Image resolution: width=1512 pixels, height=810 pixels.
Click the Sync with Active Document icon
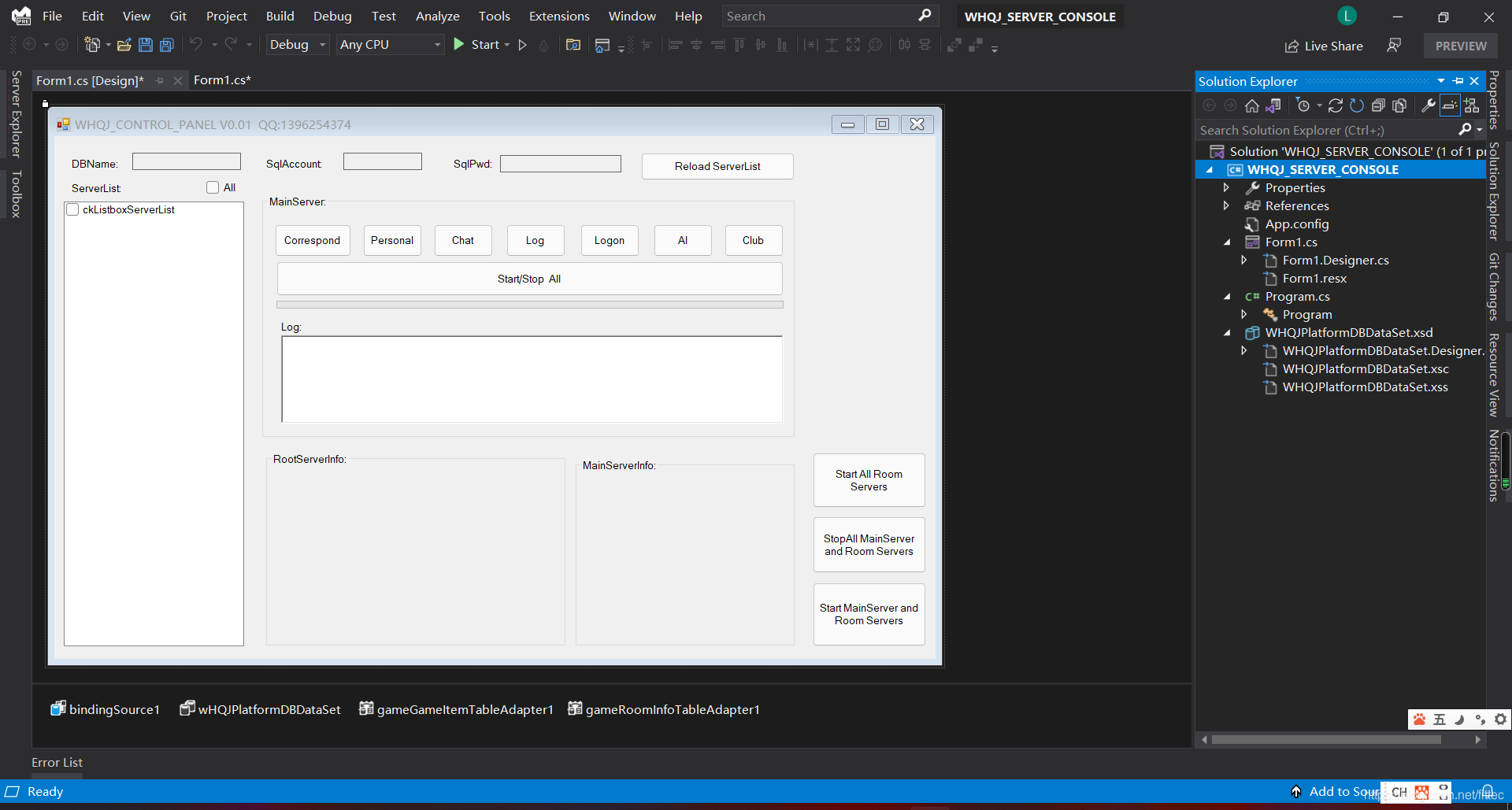click(x=1336, y=105)
